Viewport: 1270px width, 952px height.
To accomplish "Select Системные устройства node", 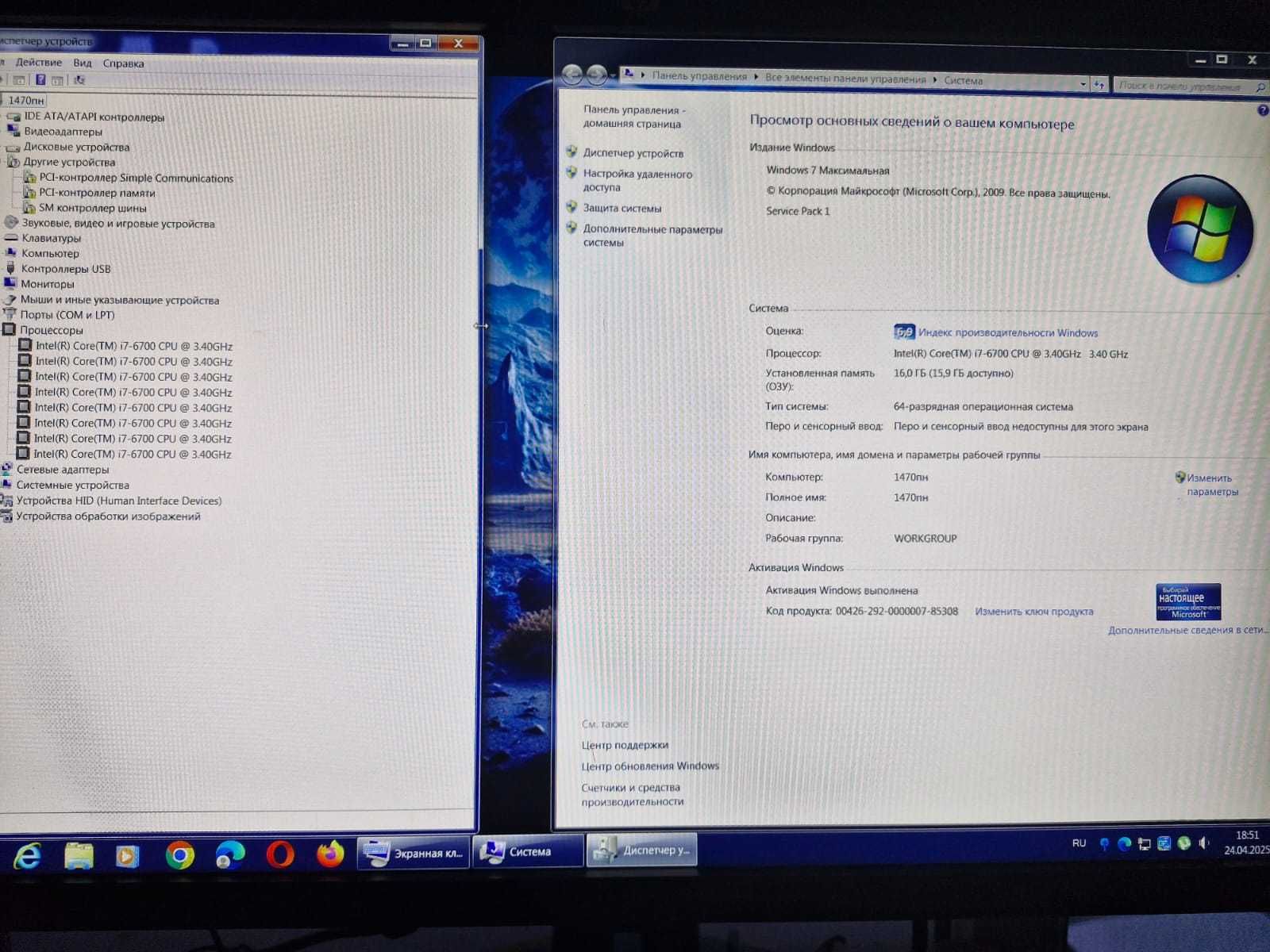I will coord(73,485).
